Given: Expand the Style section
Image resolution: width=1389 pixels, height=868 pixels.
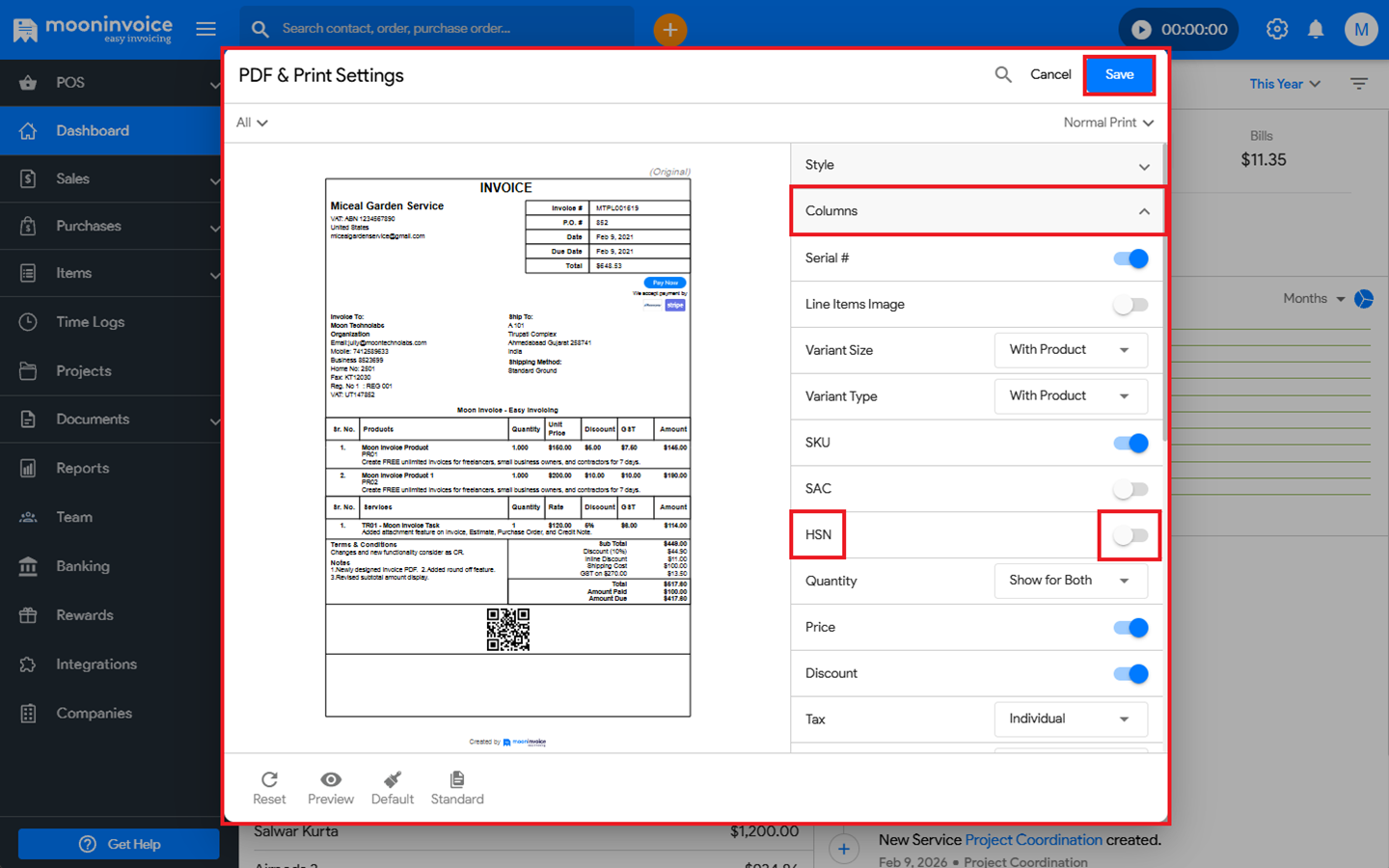Looking at the screenshot, I should tap(976, 165).
